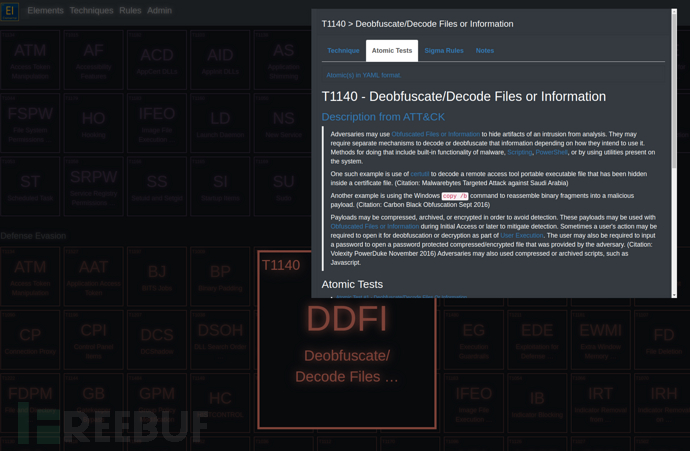Open the User Execution link
The height and width of the screenshot is (451, 690).
coord(522,236)
